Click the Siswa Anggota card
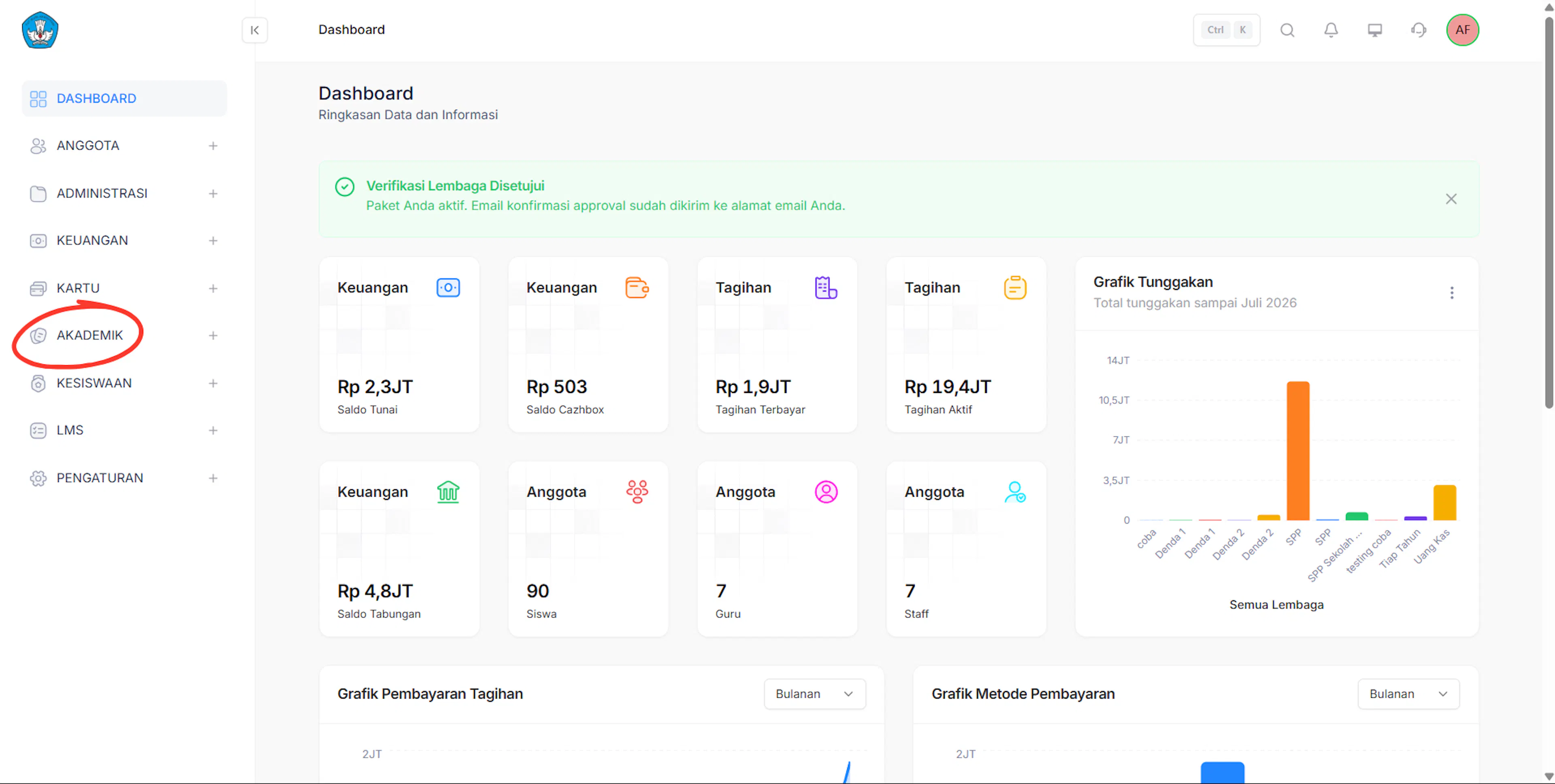This screenshot has width=1555, height=784. click(x=588, y=548)
